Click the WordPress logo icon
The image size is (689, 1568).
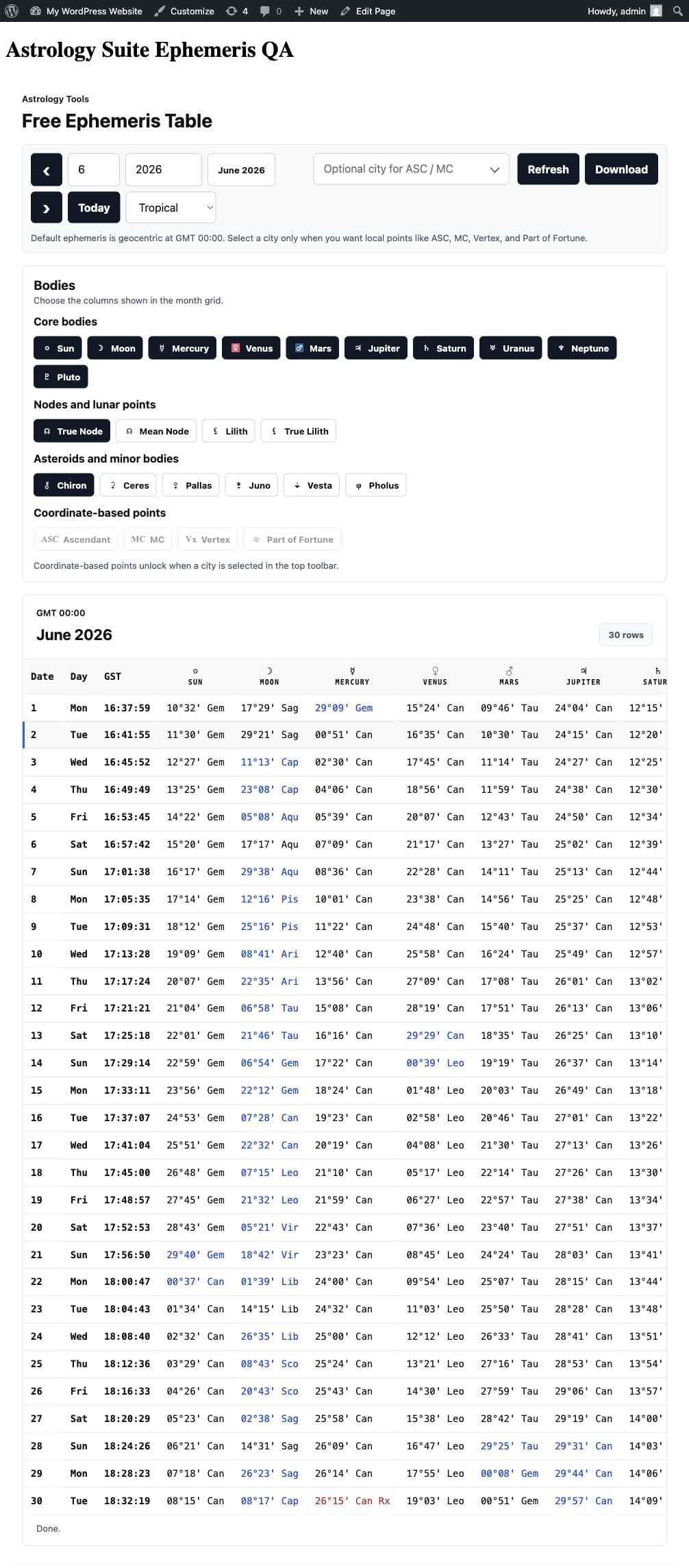(x=11, y=11)
